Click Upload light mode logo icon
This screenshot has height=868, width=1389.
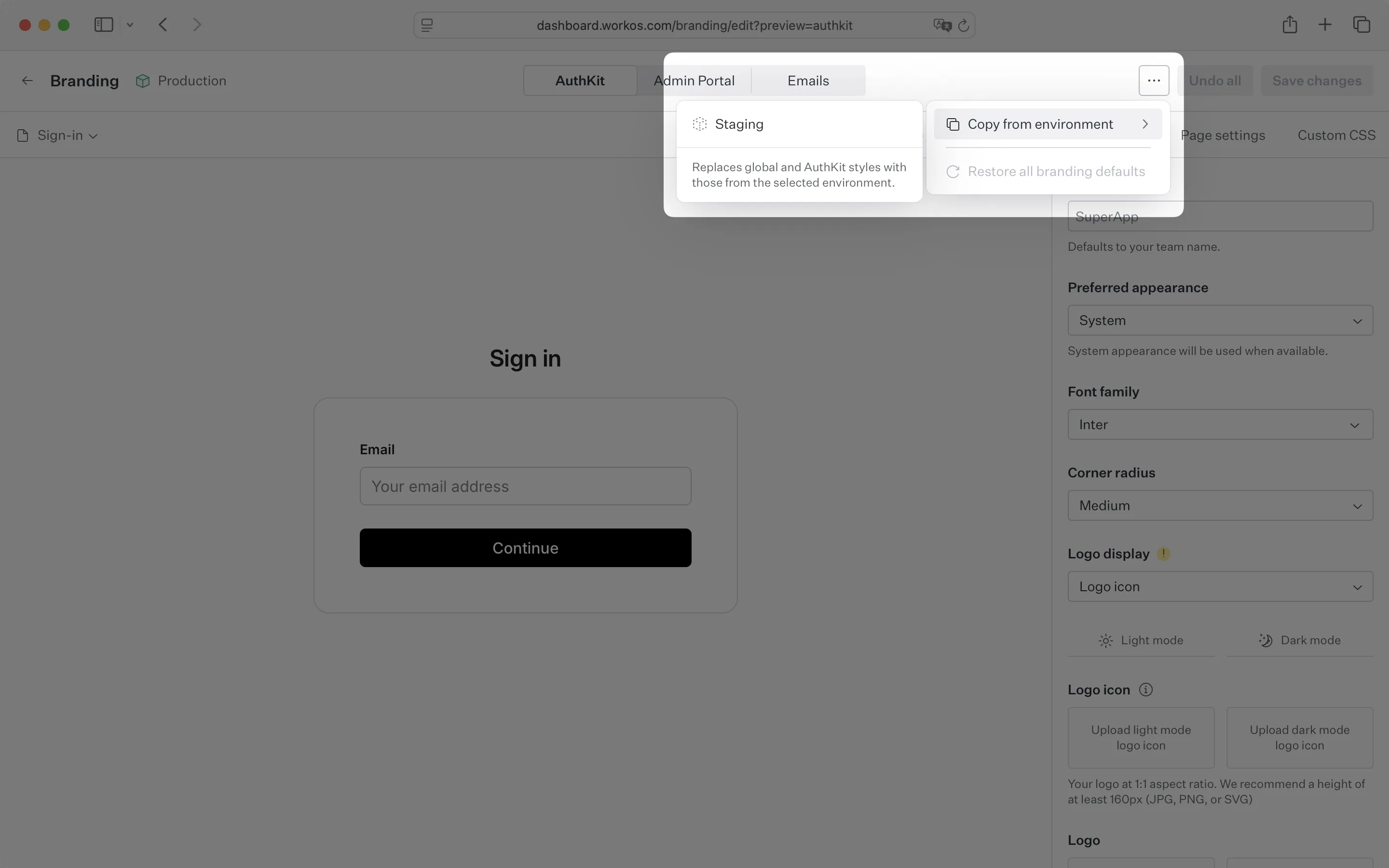pos(1141,738)
